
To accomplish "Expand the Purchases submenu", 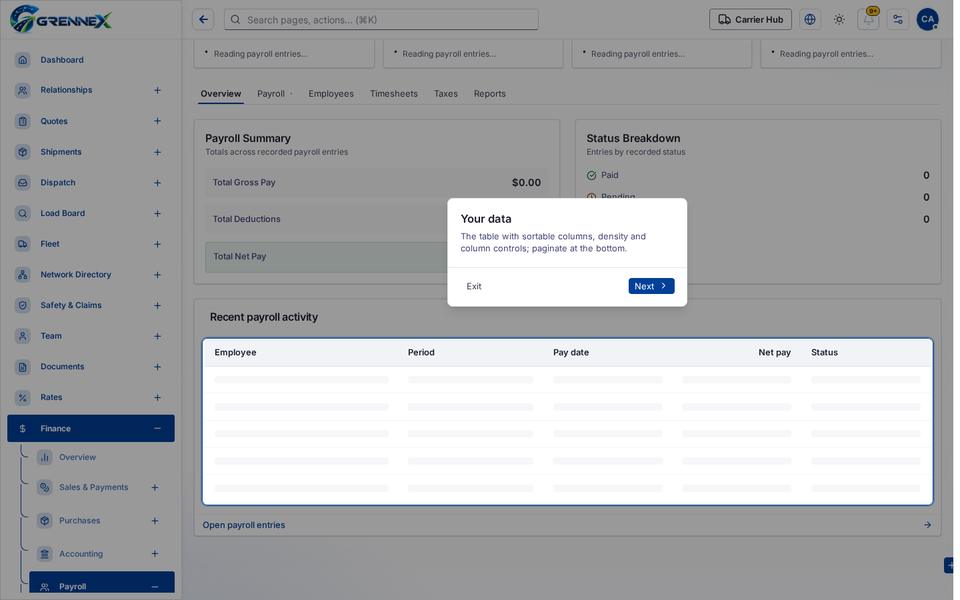I will coord(155,520).
